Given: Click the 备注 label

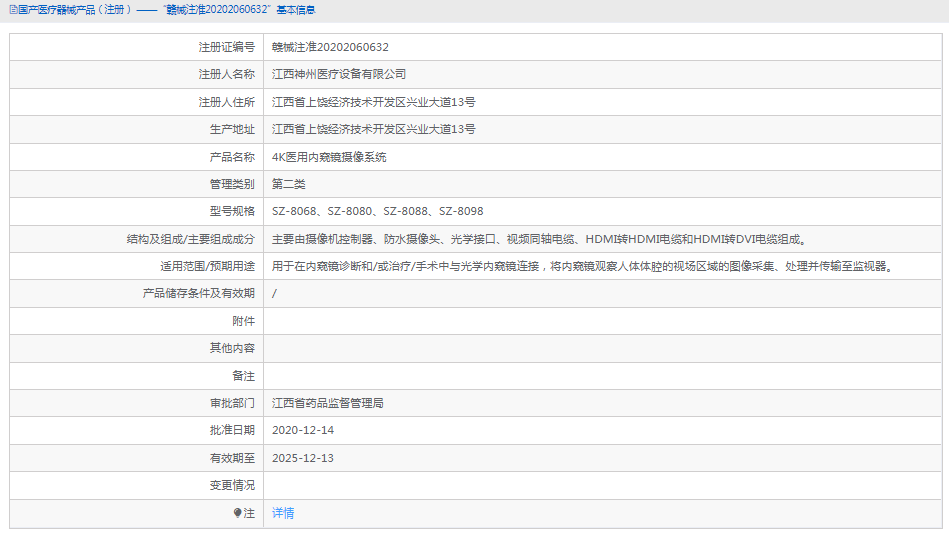Looking at the screenshot, I should pyautogui.click(x=243, y=376).
